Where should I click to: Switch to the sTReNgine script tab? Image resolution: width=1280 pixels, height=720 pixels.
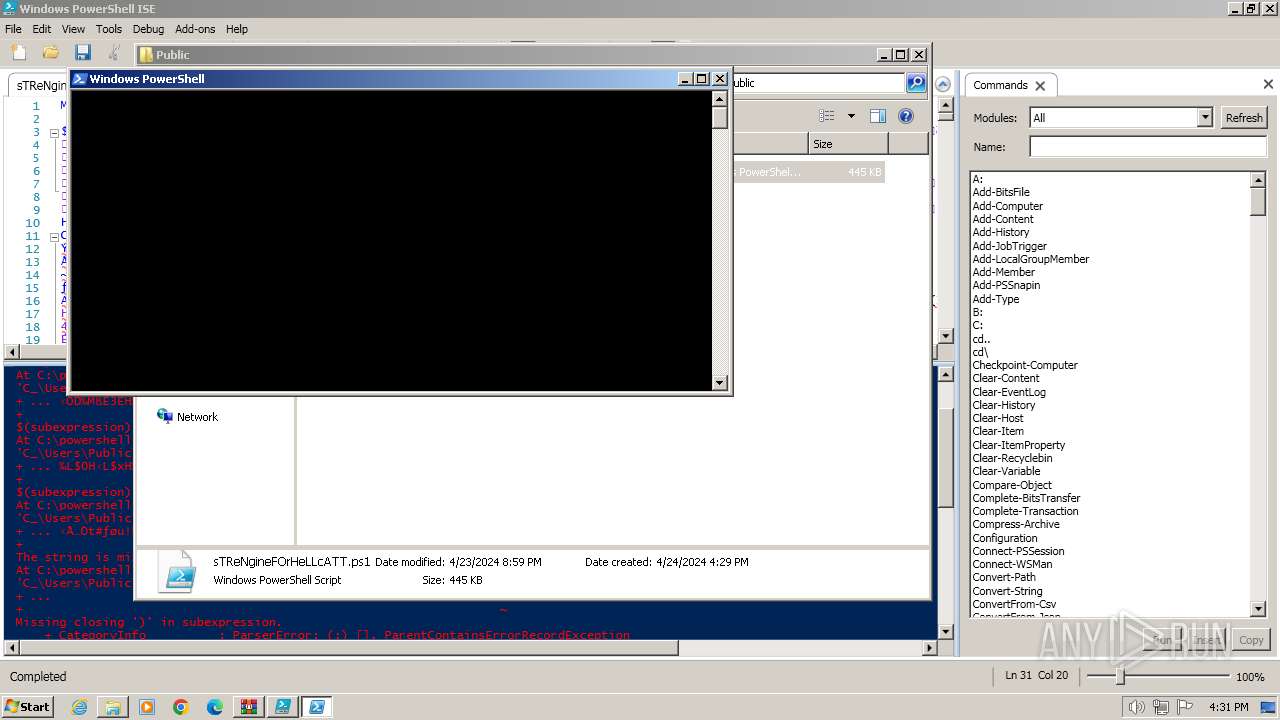click(x=40, y=86)
